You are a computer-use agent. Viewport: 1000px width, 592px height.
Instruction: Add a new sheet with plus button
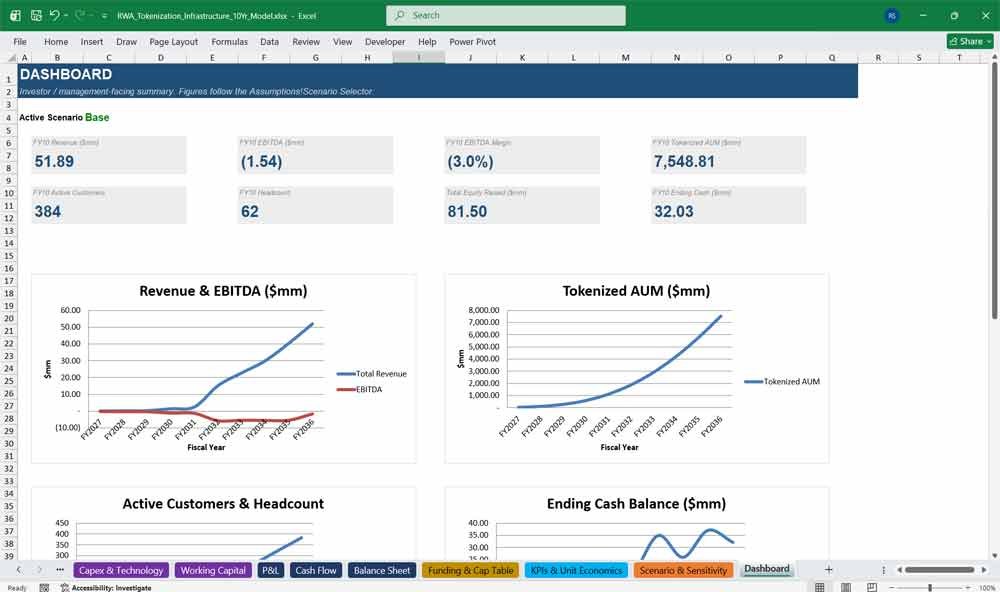tap(828, 570)
